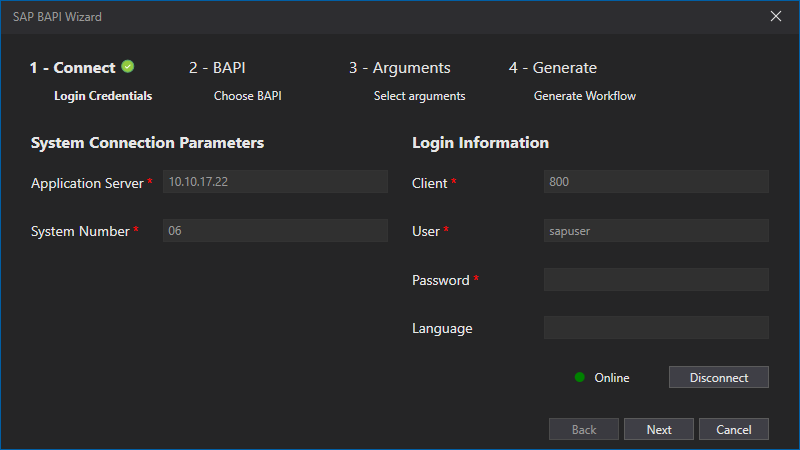Click the Application Server input field
Screen dimensions: 800x450
(x=276, y=182)
